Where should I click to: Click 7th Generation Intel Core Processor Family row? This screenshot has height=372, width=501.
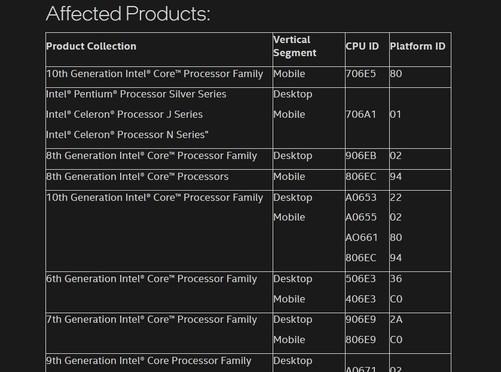[x=248, y=333]
